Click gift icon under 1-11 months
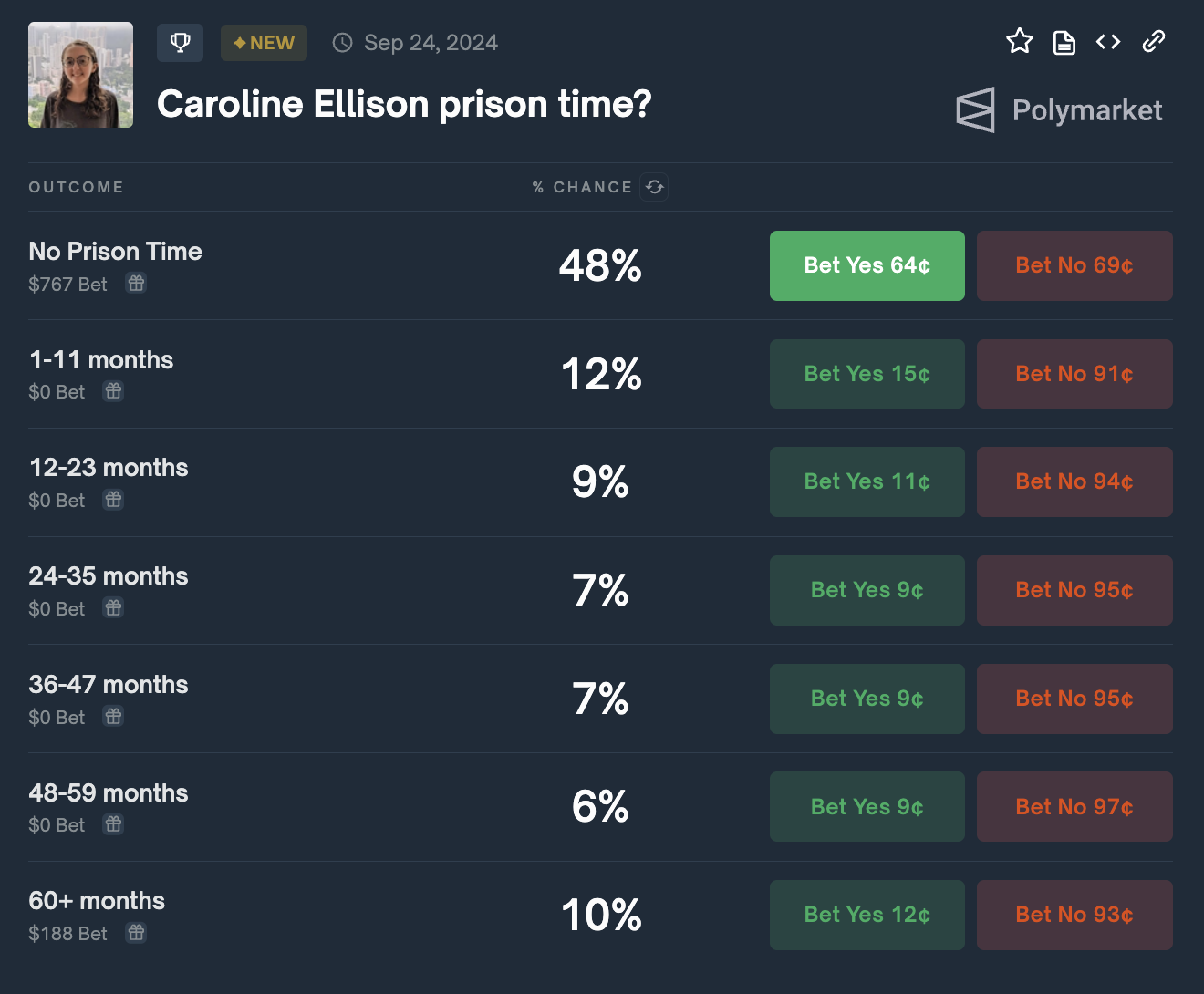The height and width of the screenshot is (994, 1204). click(x=113, y=391)
